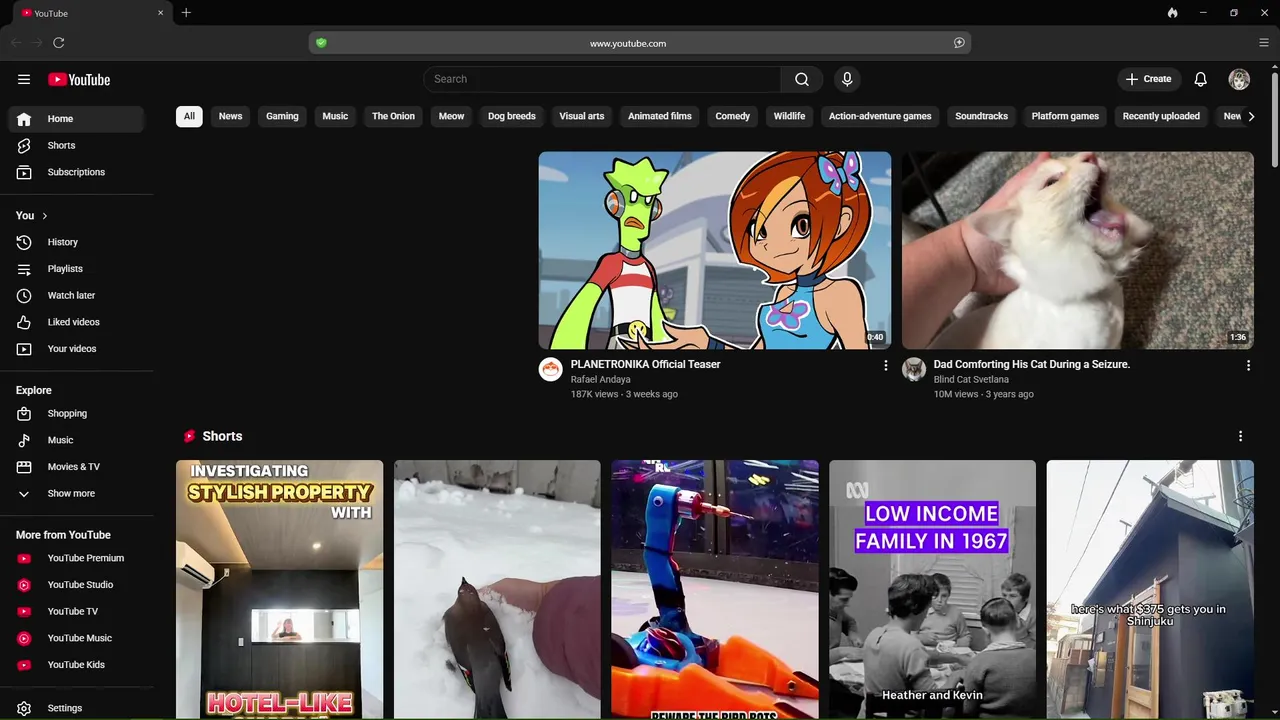The image size is (1280, 720).
Task: Expand the You section chevron
Action: [44, 216]
